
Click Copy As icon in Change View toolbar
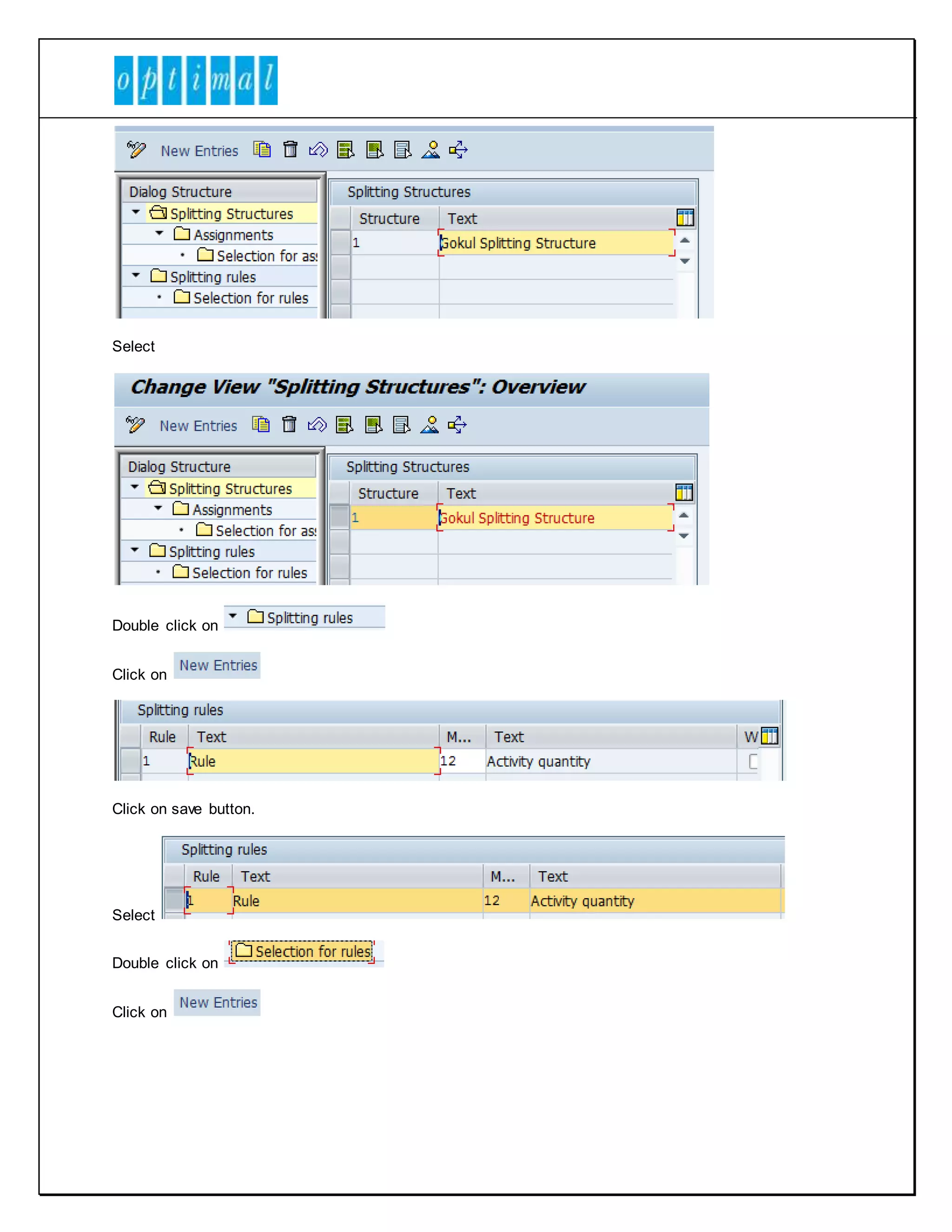coord(261,424)
